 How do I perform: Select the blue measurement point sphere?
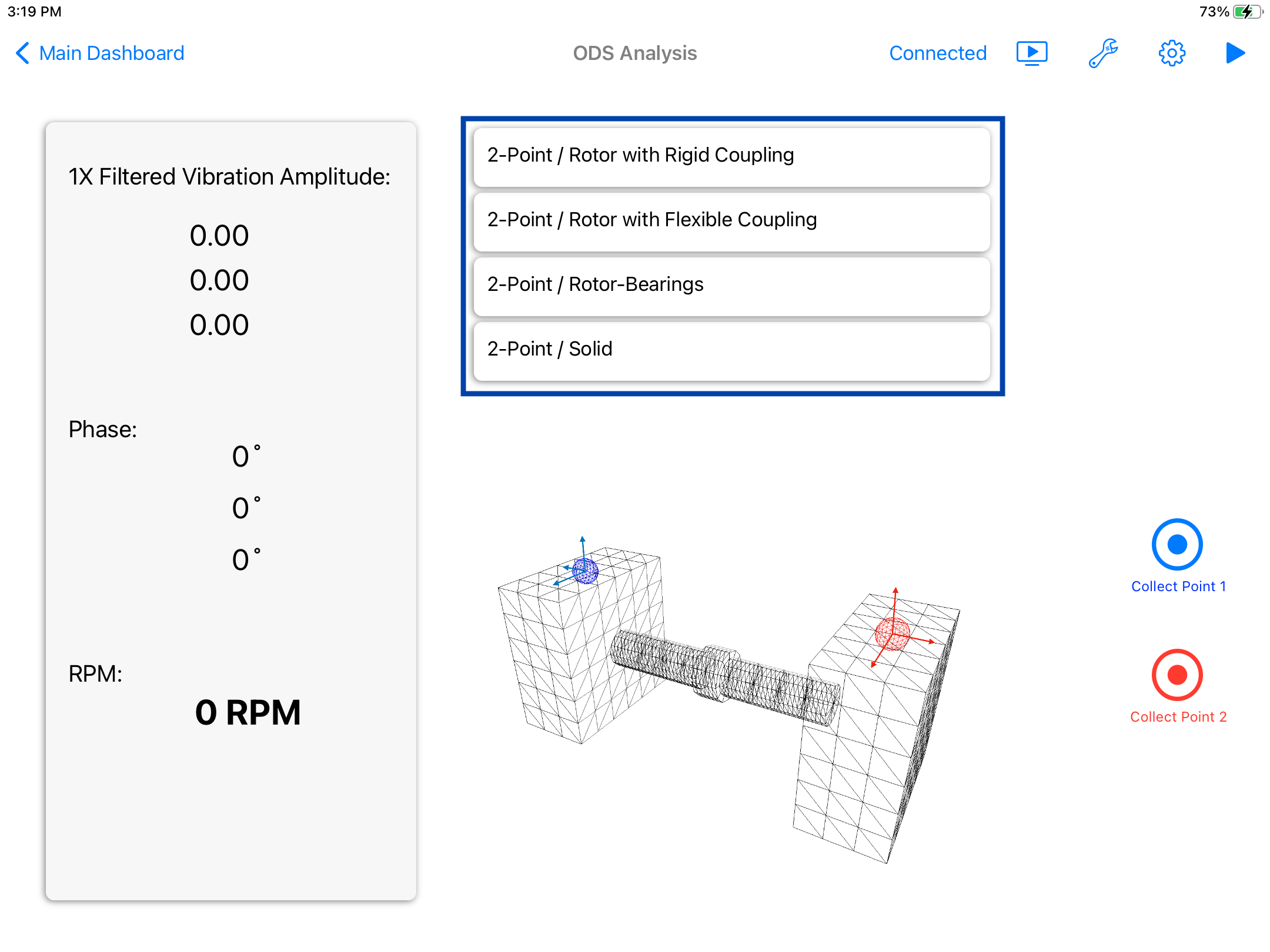[x=585, y=571]
